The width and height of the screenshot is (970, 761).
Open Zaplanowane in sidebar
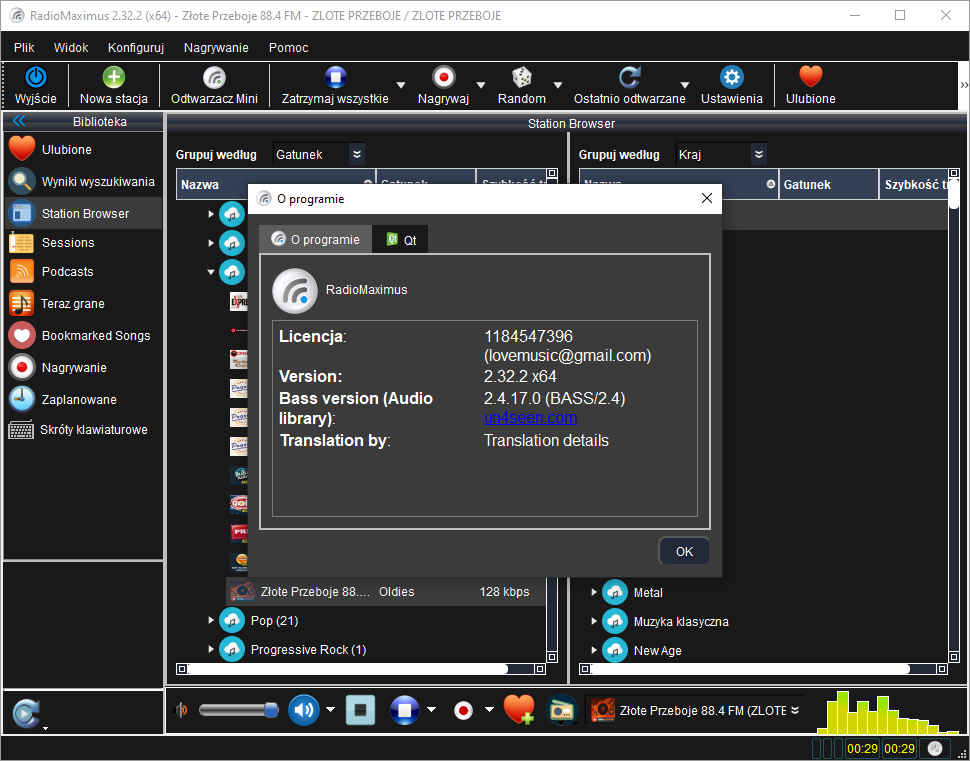(x=83, y=400)
